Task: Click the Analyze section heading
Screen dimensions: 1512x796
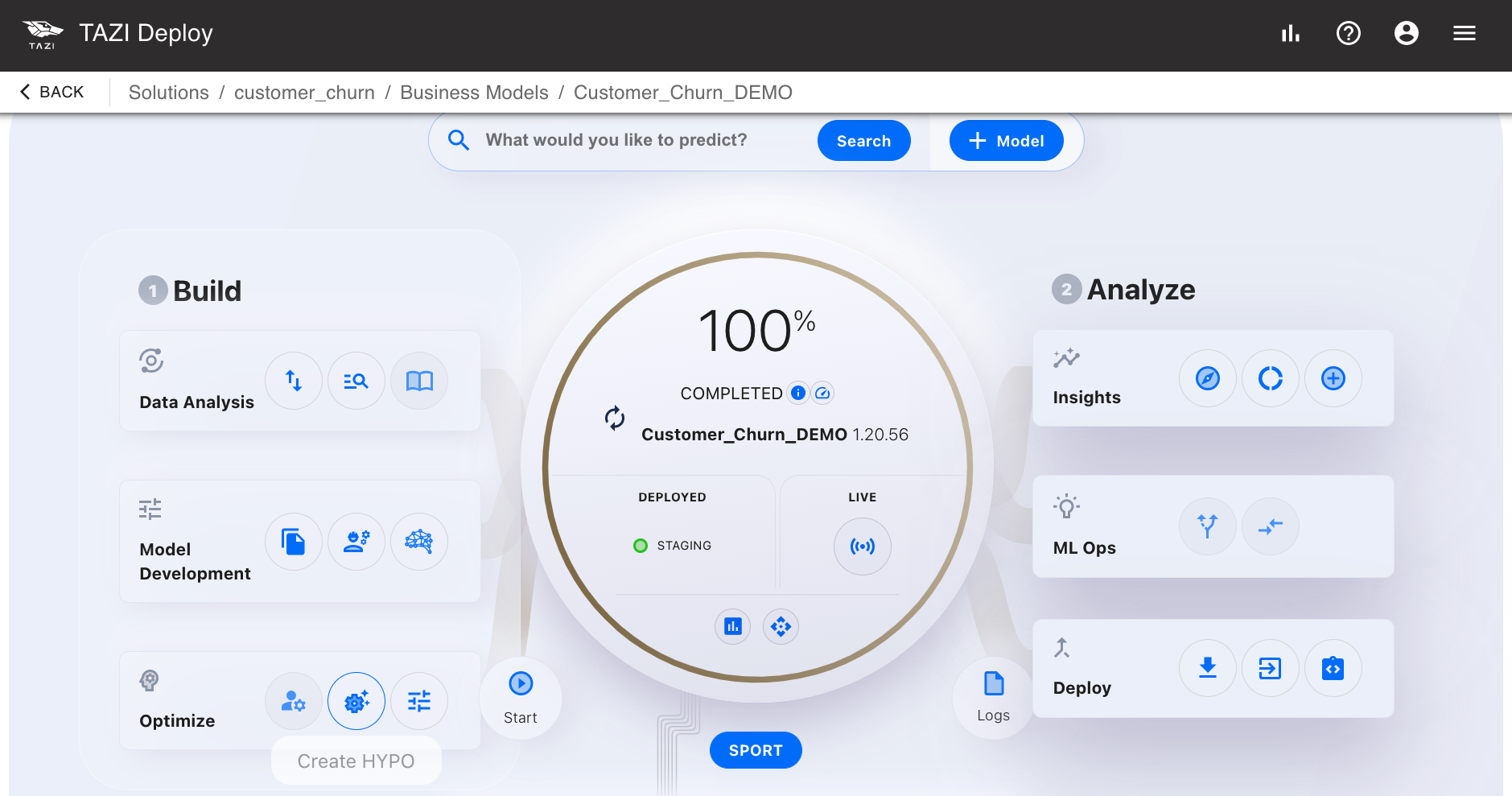Action: tap(1141, 289)
